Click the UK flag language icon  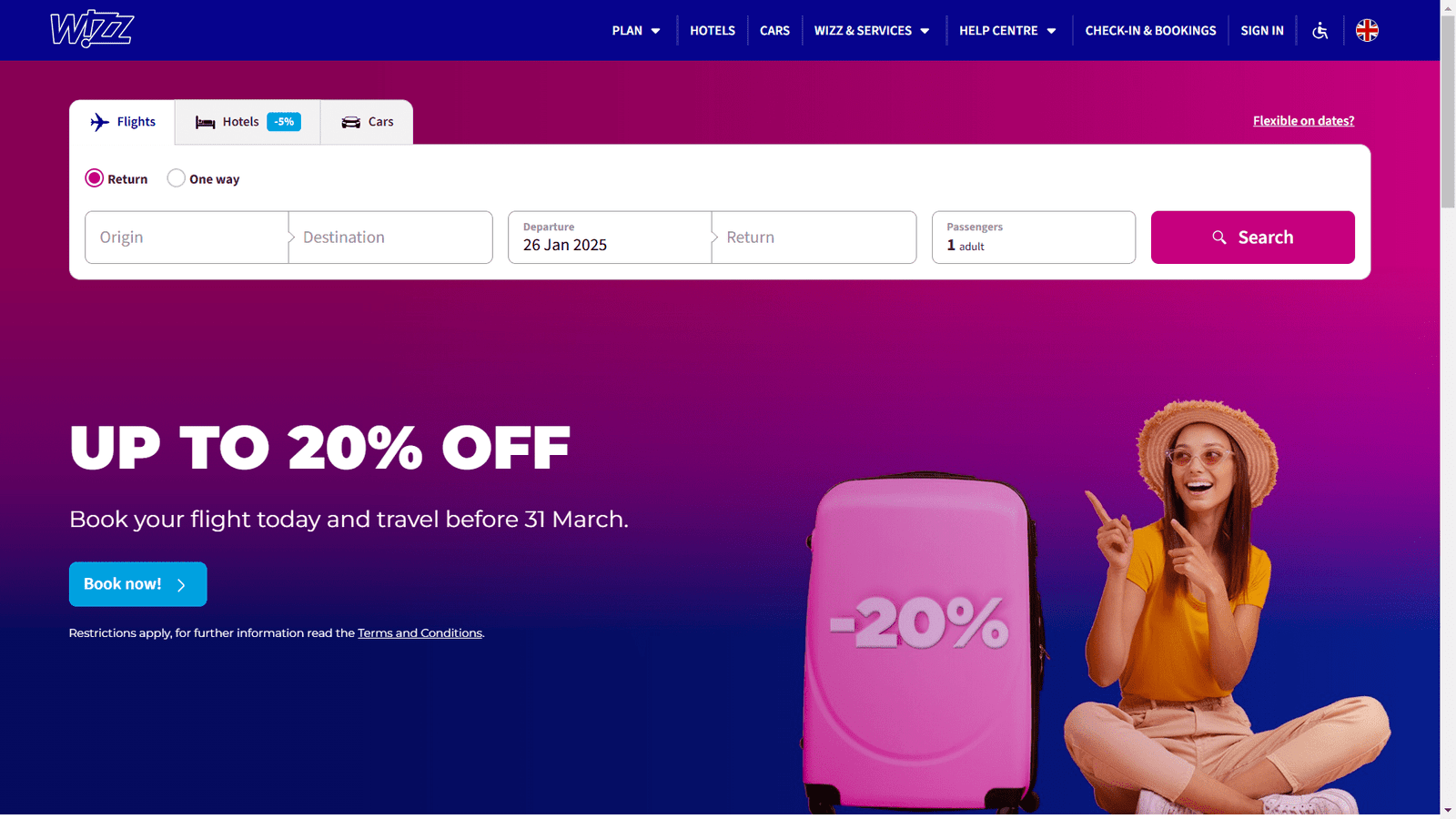[1367, 30]
